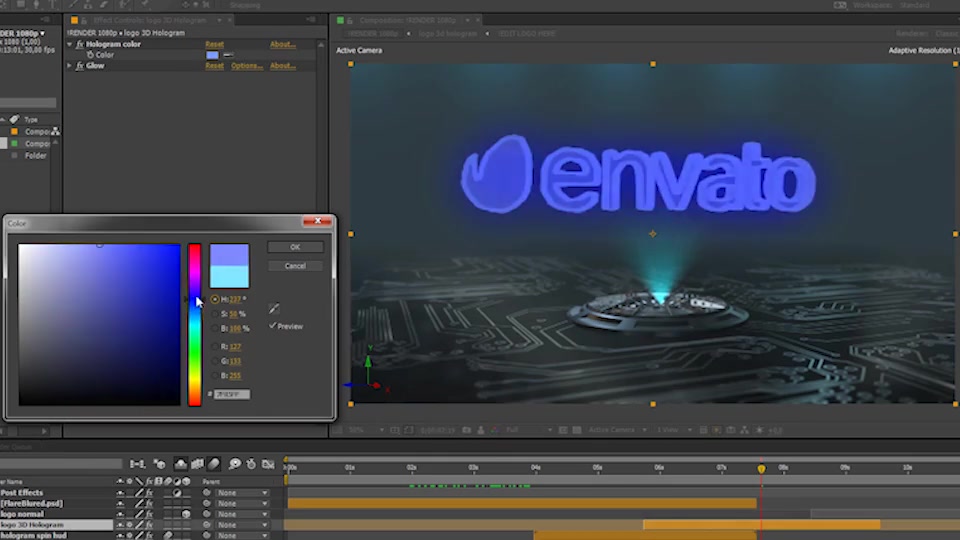Open Glow effect Options
The image size is (960, 540).
[247, 66]
